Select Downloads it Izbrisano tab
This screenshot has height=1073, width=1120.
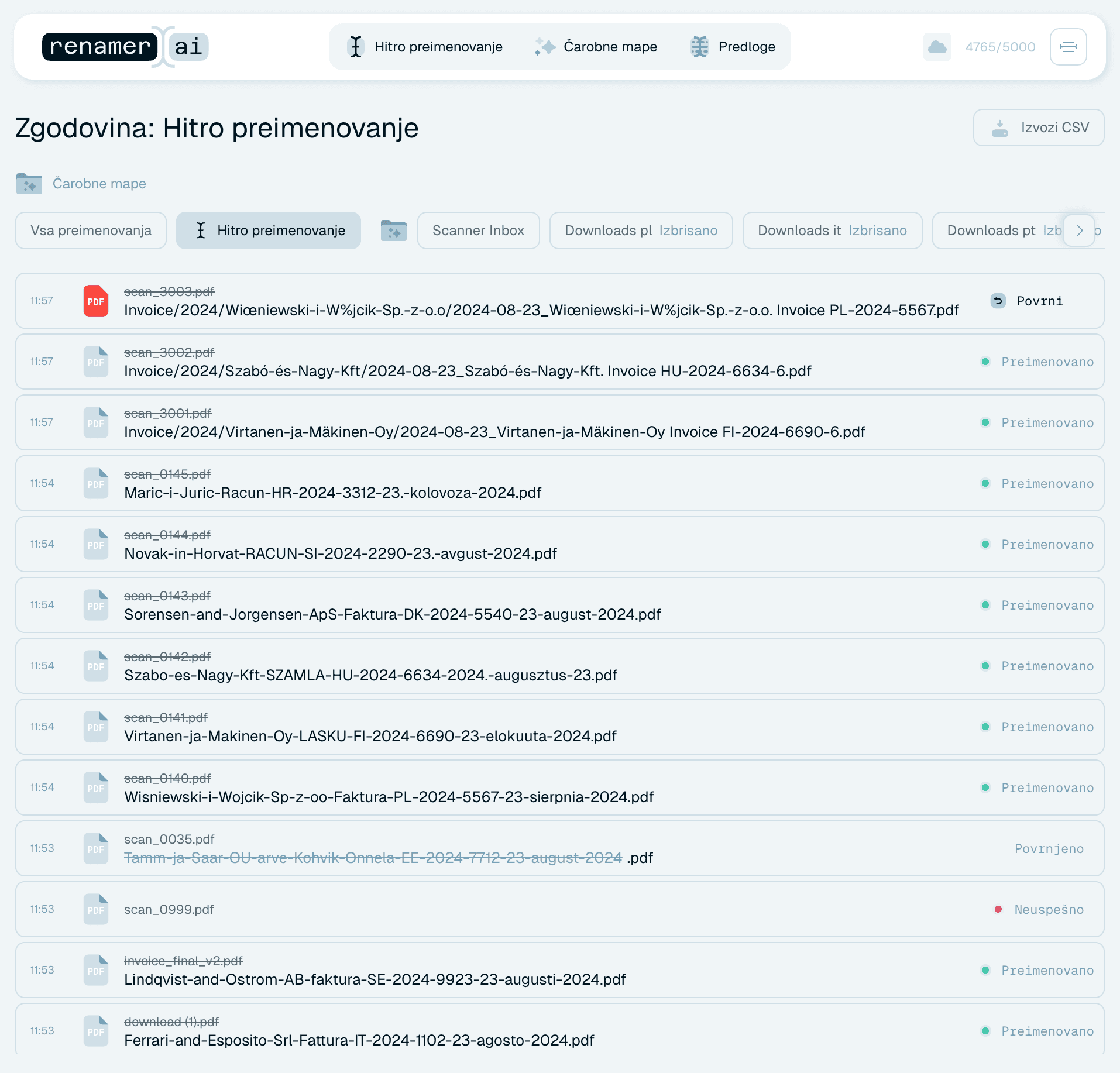click(833, 231)
